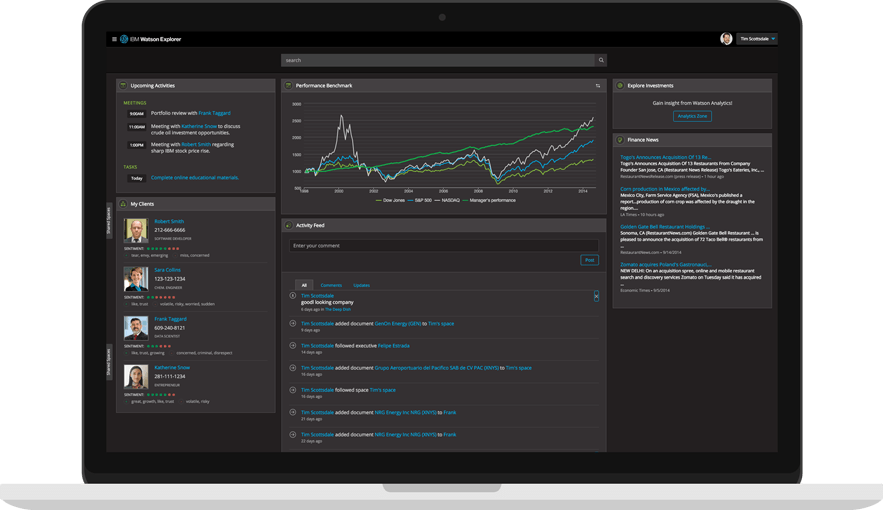
Task: Click the Dow Jones chart legend entry
Action: click(390, 200)
